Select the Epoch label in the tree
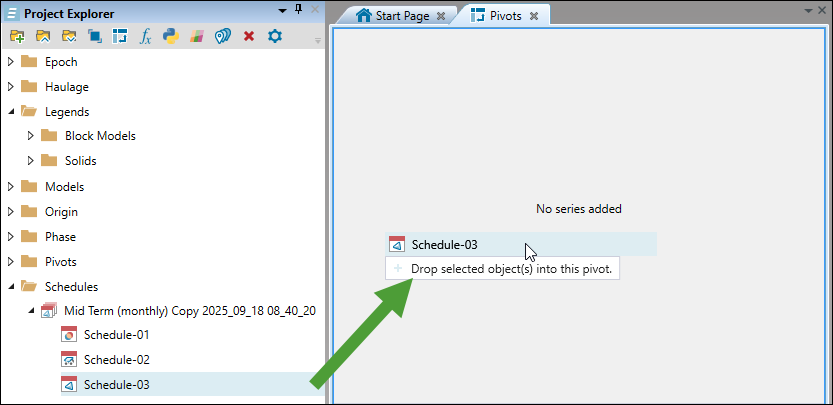This screenshot has width=833, height=405. click(61, 62)
